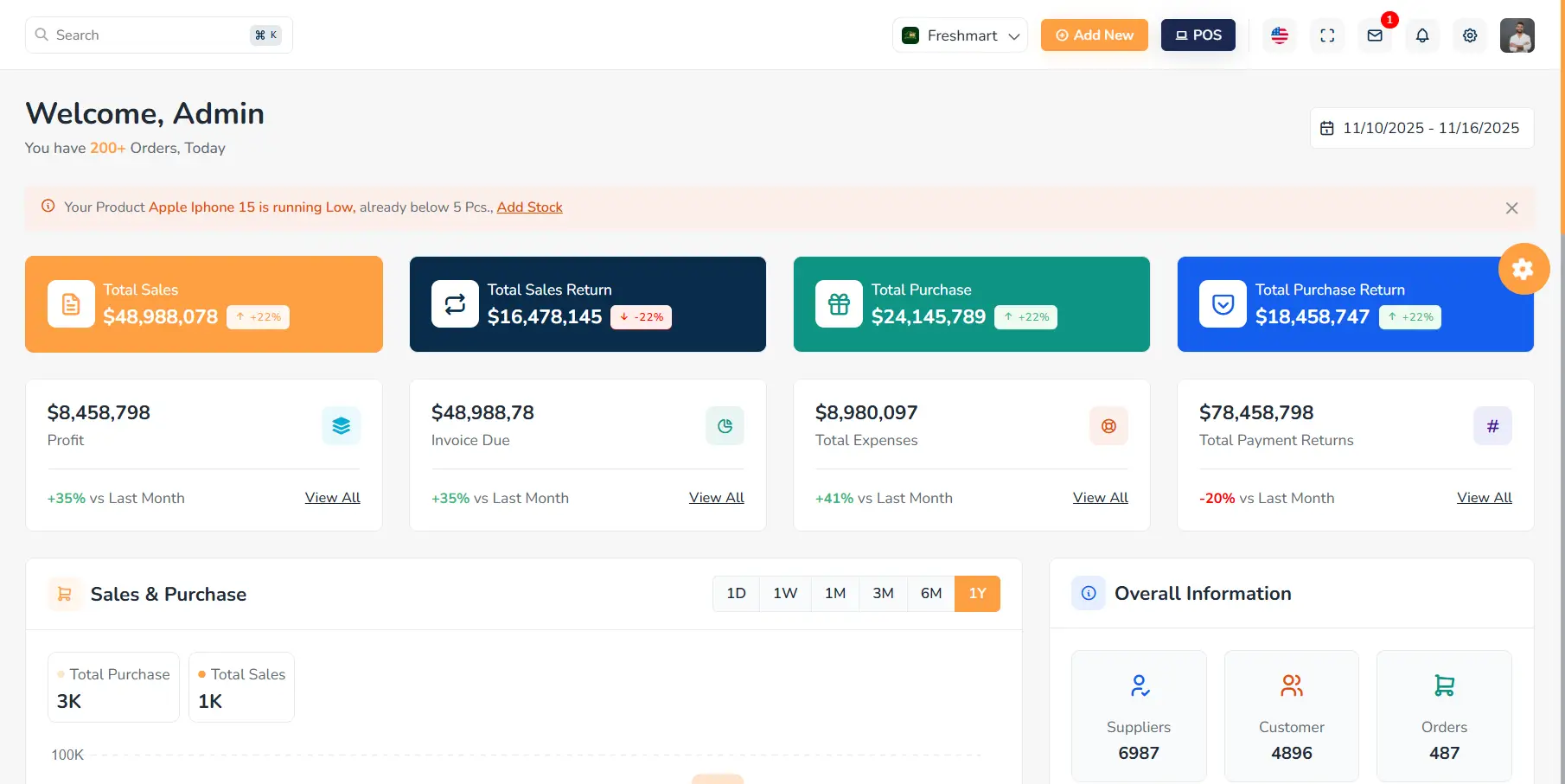Open the orange floating theme customizer gear
This screenshot has height=784, width=1565.
click(1523, 269)
